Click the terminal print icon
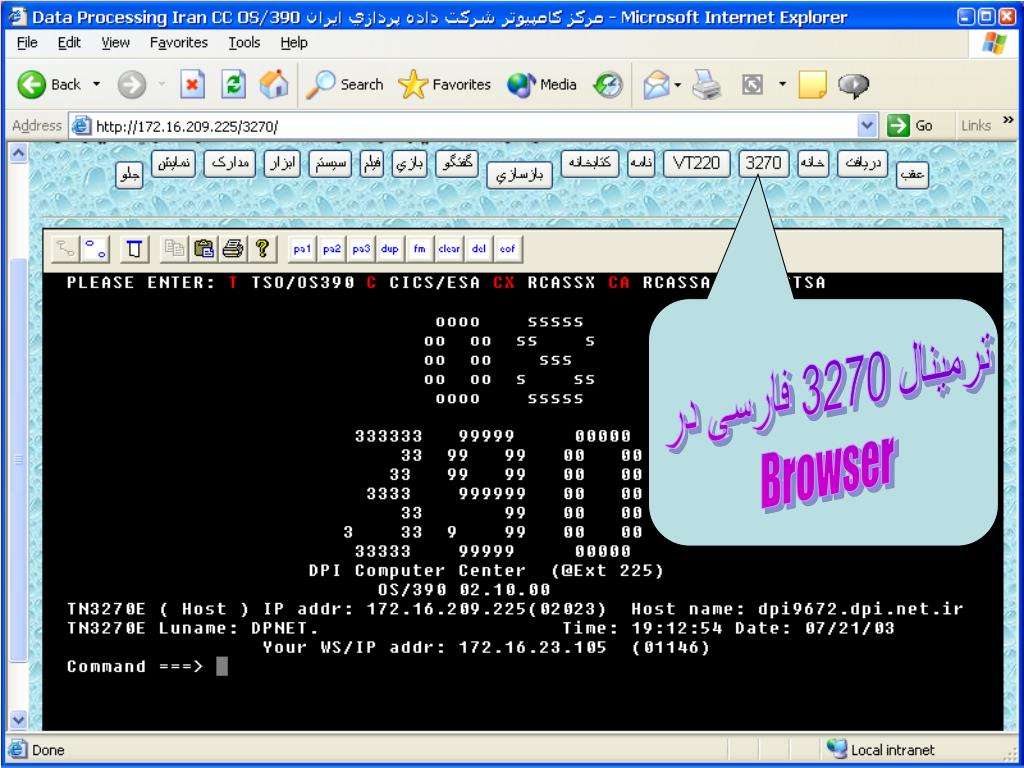This screenshot has height=768, width=1024. 232,249
